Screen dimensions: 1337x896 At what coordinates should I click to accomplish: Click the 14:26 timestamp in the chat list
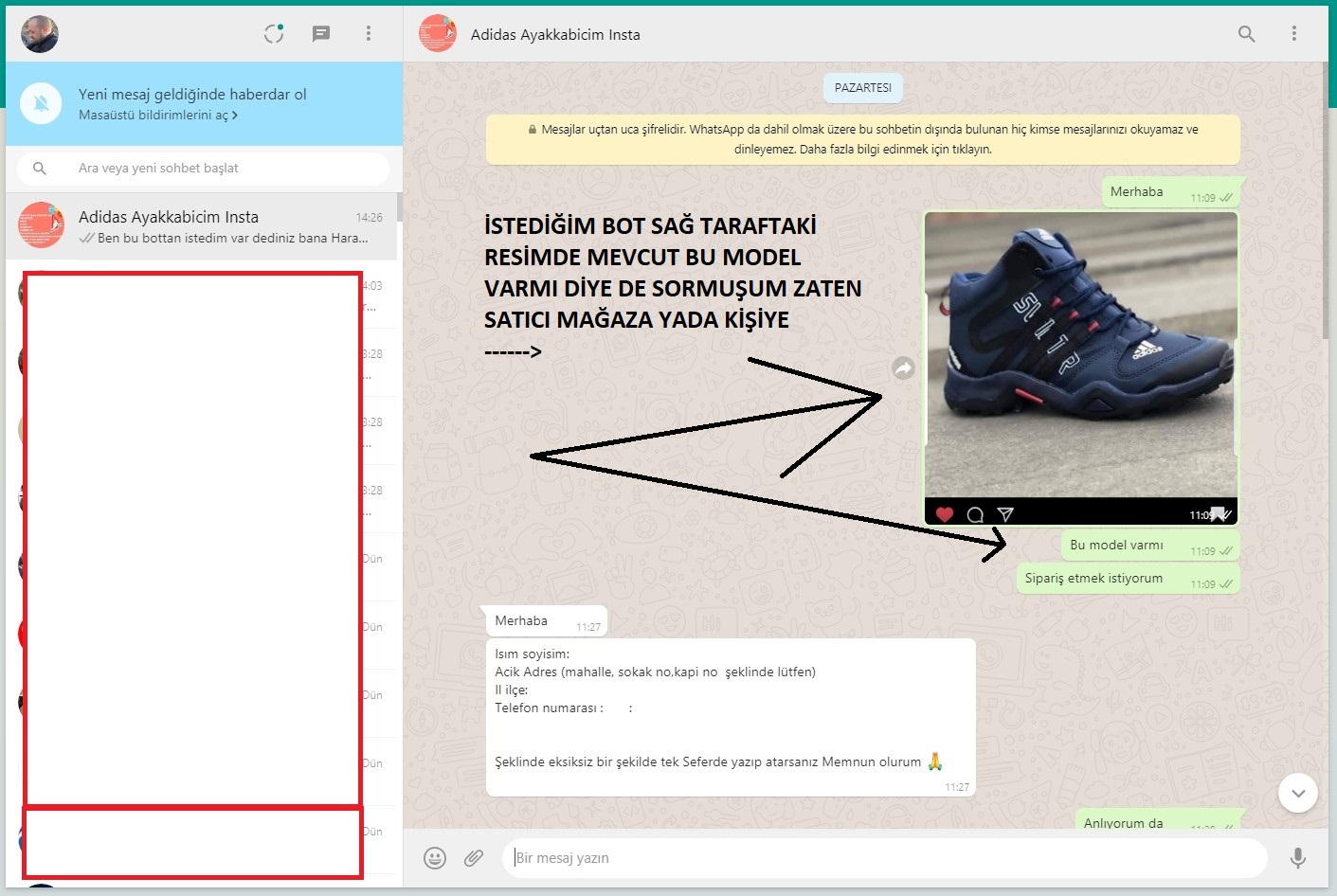coord(370,218)
